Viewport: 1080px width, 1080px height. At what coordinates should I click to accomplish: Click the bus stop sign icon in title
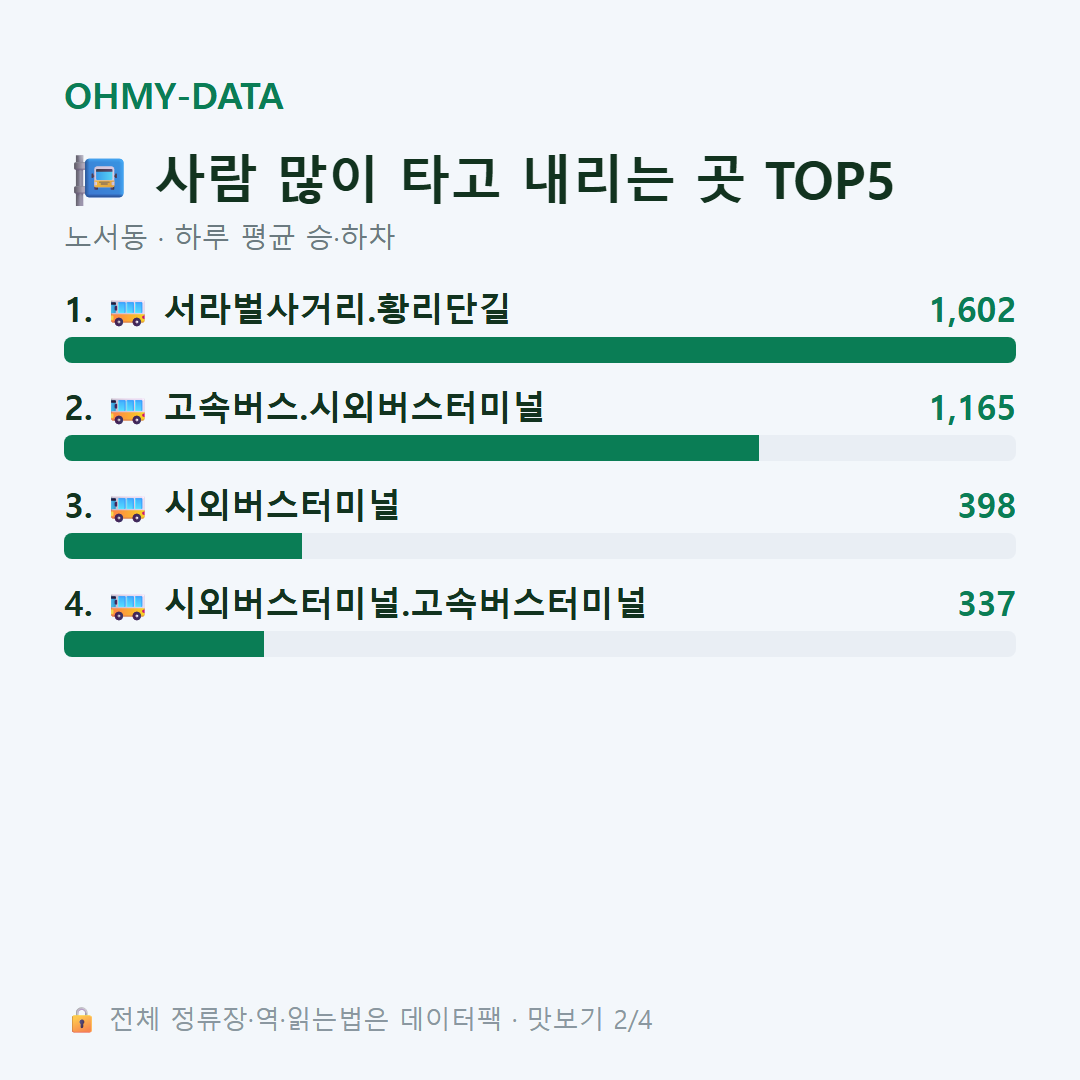tap(99, 180)
